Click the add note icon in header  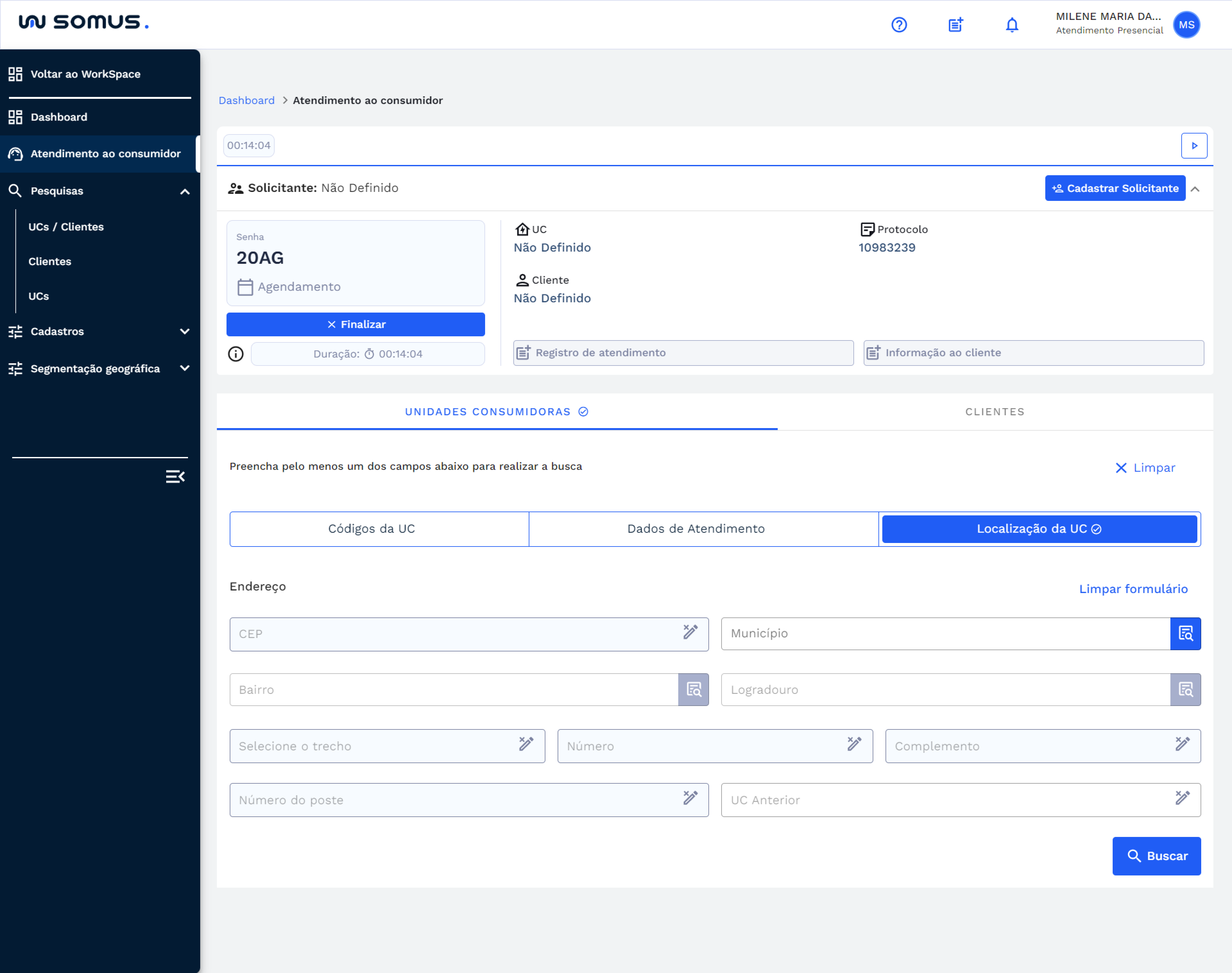(955, 24)
